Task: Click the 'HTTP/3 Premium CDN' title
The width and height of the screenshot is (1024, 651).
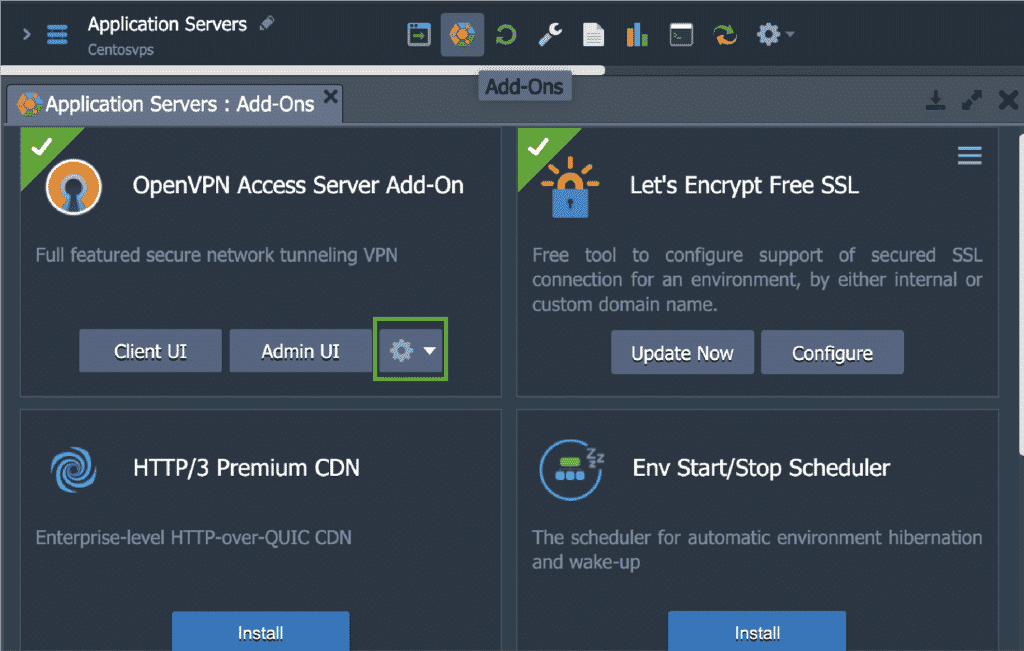Action: (x=246, y=468)
